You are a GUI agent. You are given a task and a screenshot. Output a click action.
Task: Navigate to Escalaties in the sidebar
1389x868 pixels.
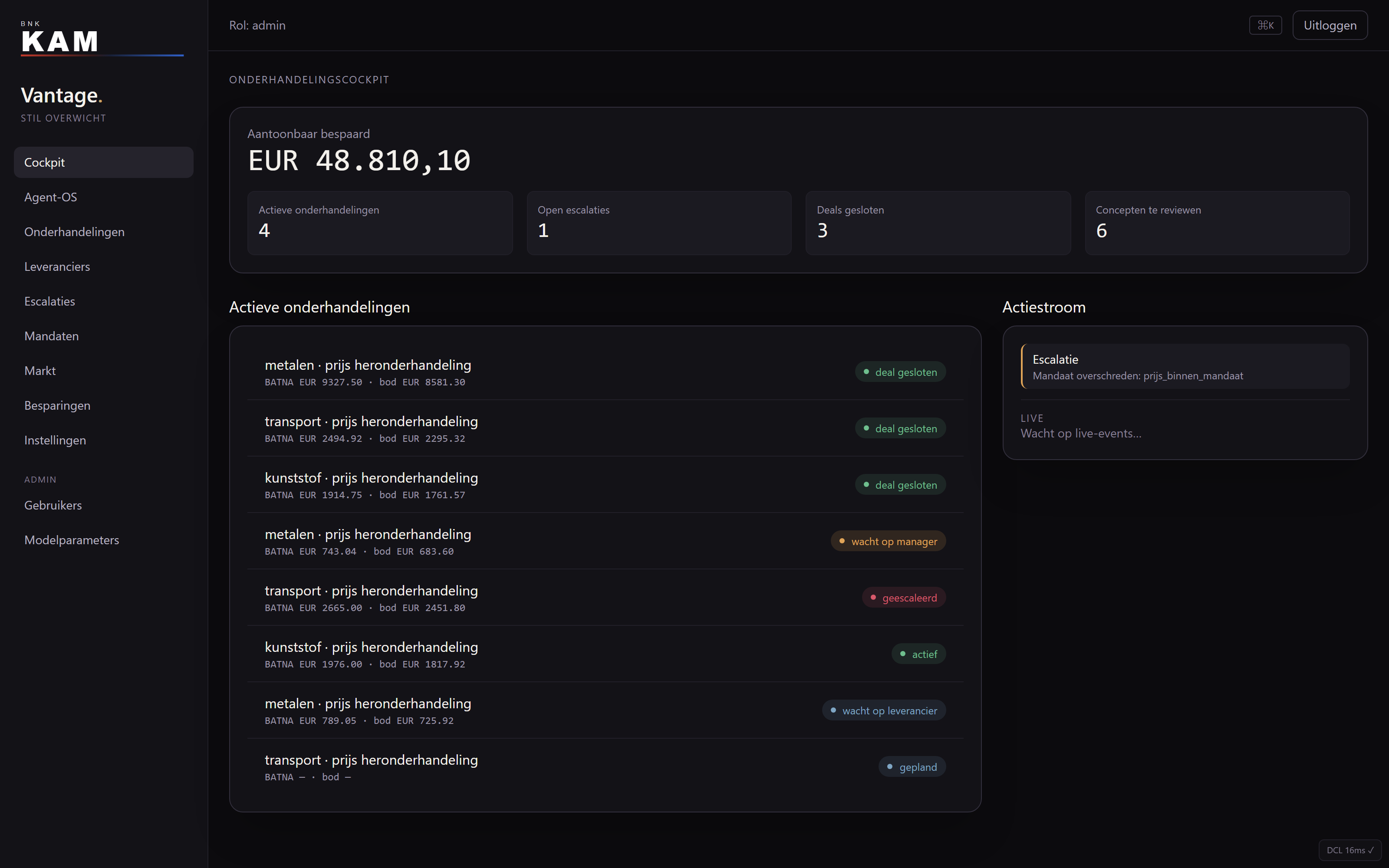(103, 301)
